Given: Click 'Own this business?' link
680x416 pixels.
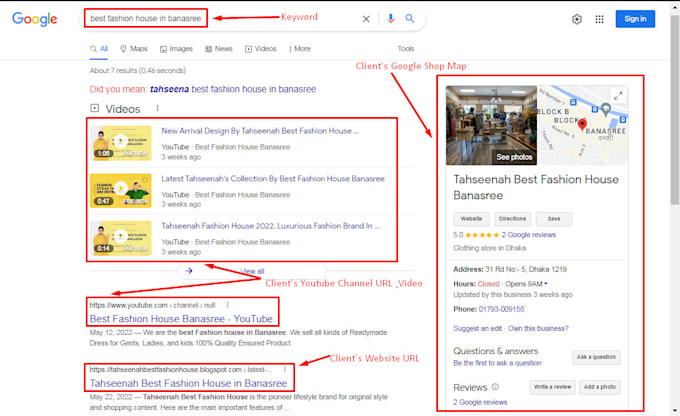Looking at the screenshot, I should [538, 328].
